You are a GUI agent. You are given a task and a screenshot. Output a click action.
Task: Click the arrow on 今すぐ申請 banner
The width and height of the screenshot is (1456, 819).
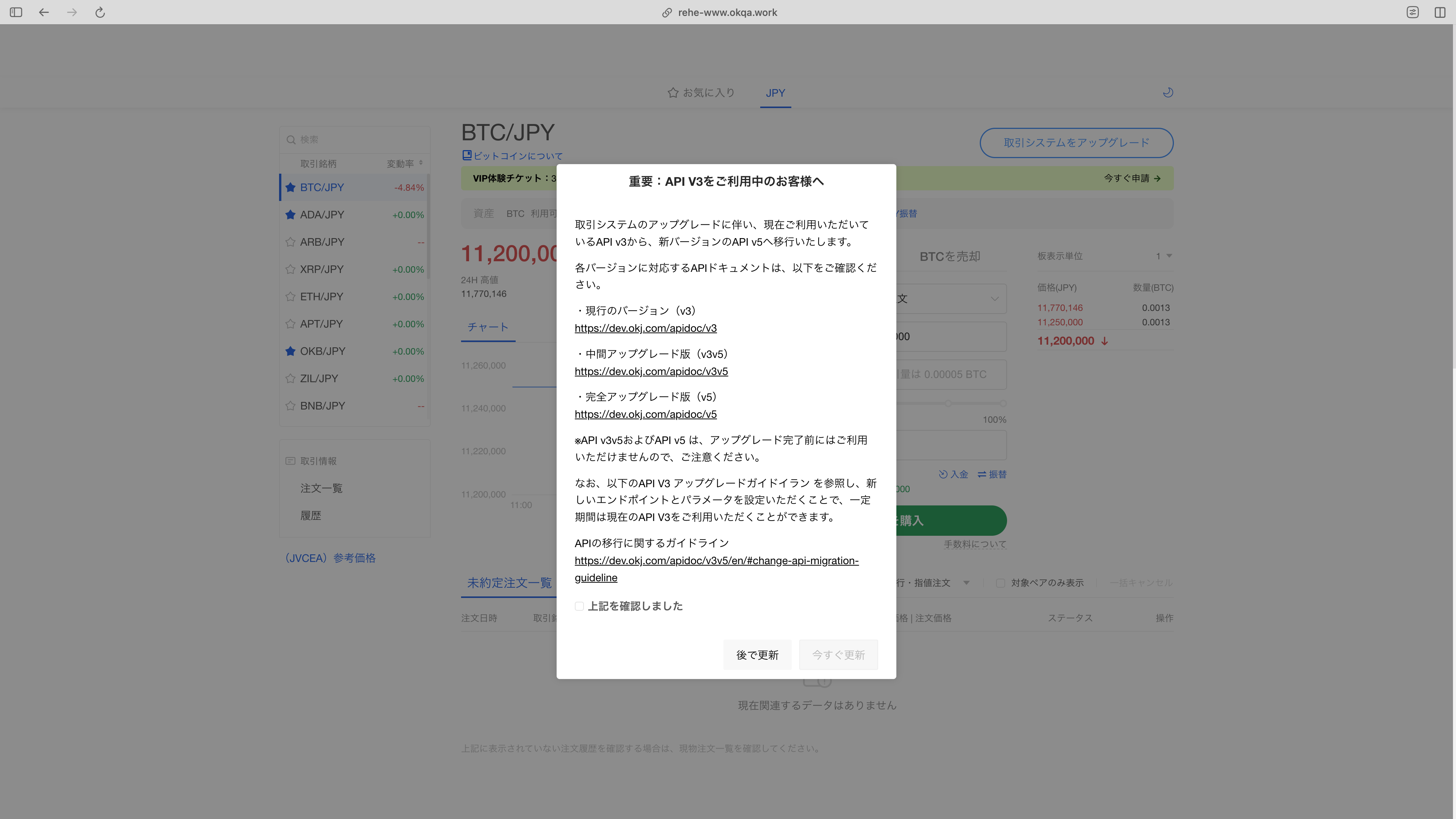pyautogui.click(x=1157, y=178)
